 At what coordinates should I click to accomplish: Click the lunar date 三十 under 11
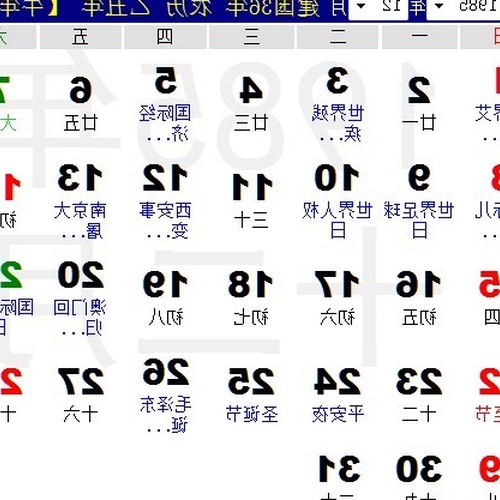click(251, 220)
